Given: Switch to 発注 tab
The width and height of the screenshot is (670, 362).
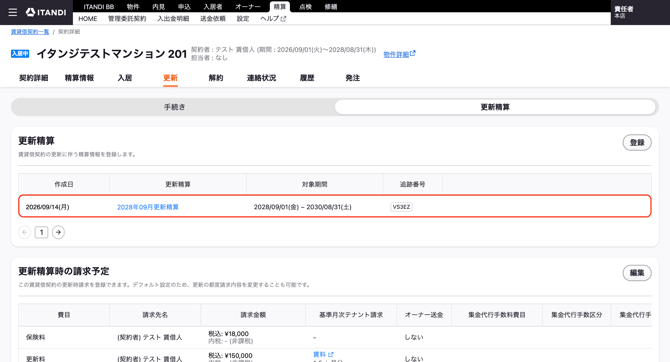Looking at the screenshot, I should tap(353, 78).
